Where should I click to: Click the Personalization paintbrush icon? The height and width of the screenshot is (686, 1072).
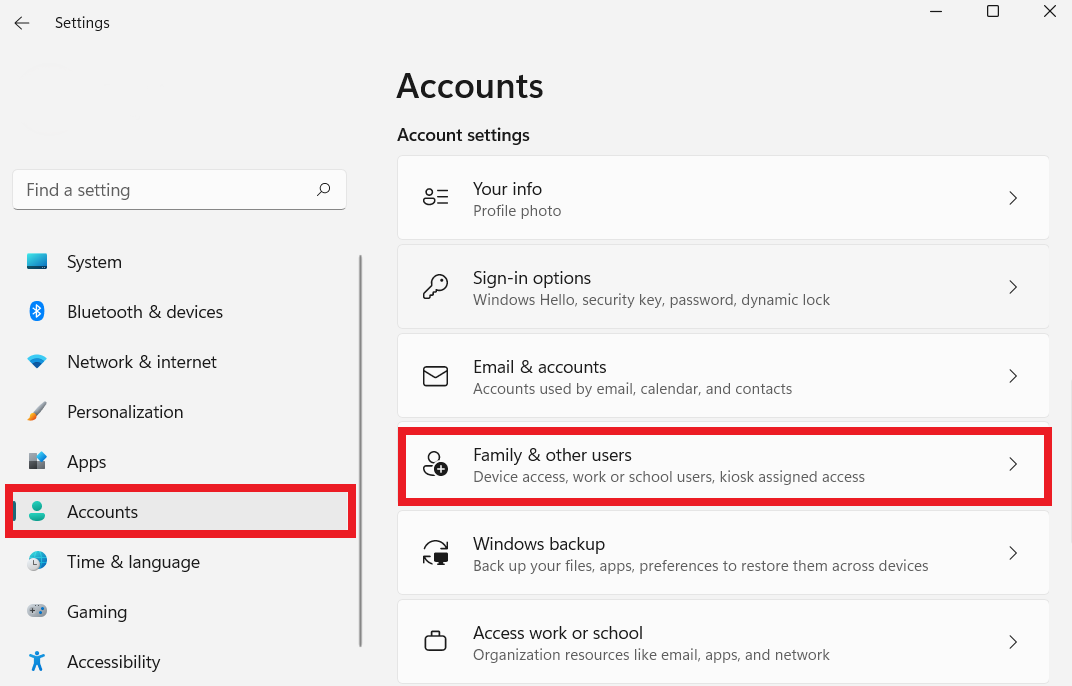tap(37, 411)
